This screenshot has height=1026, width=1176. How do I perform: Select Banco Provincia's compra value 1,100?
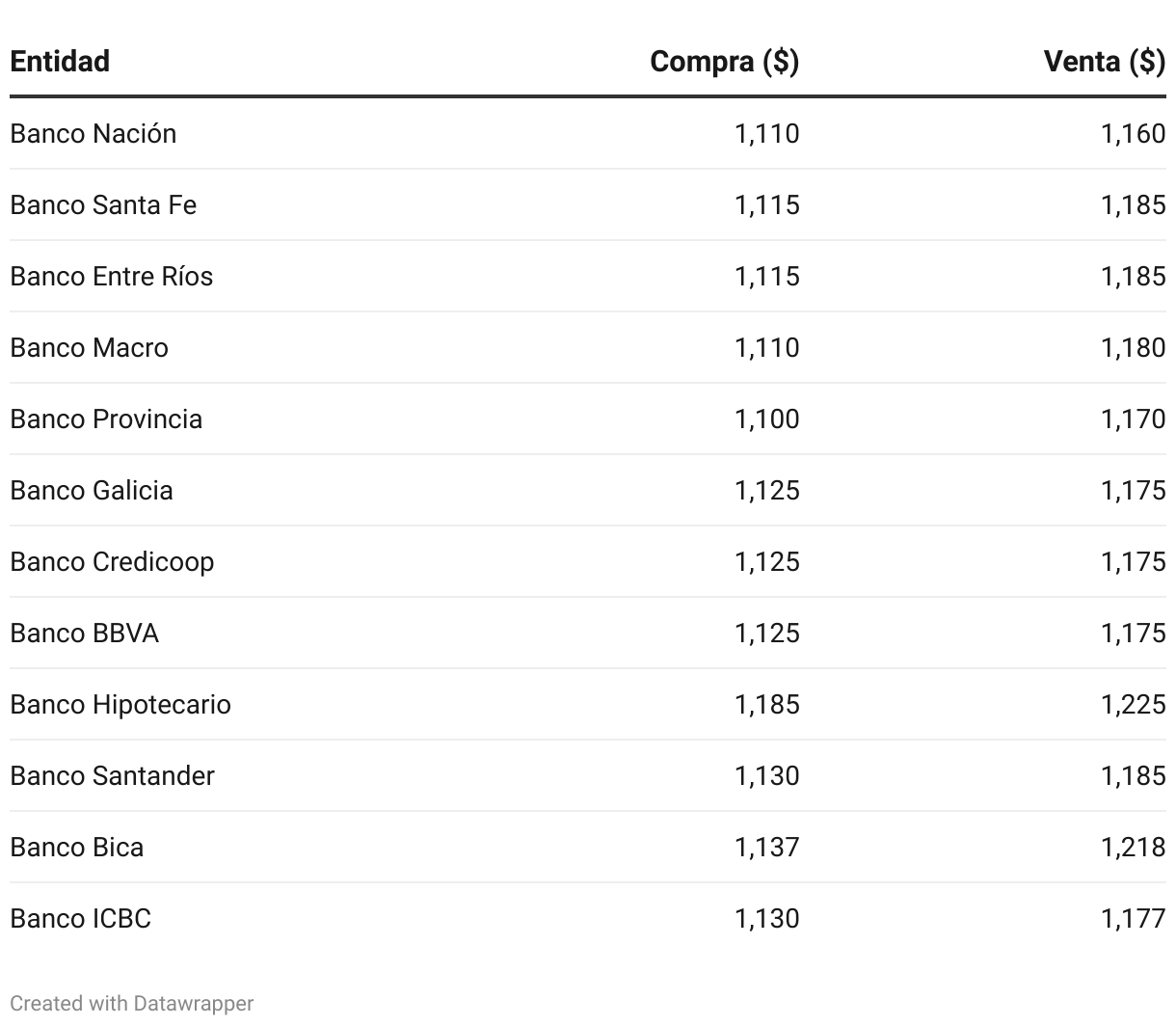[x=766, y=418]
